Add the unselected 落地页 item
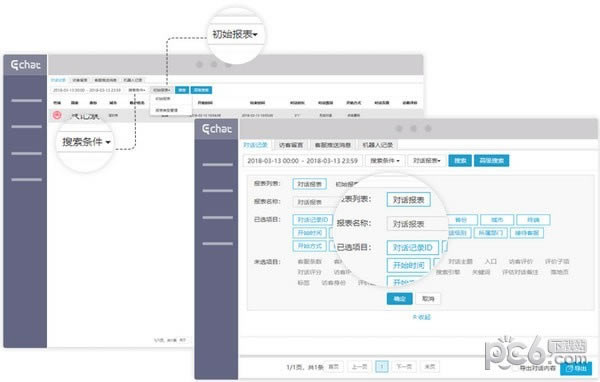 click(559, 272)
